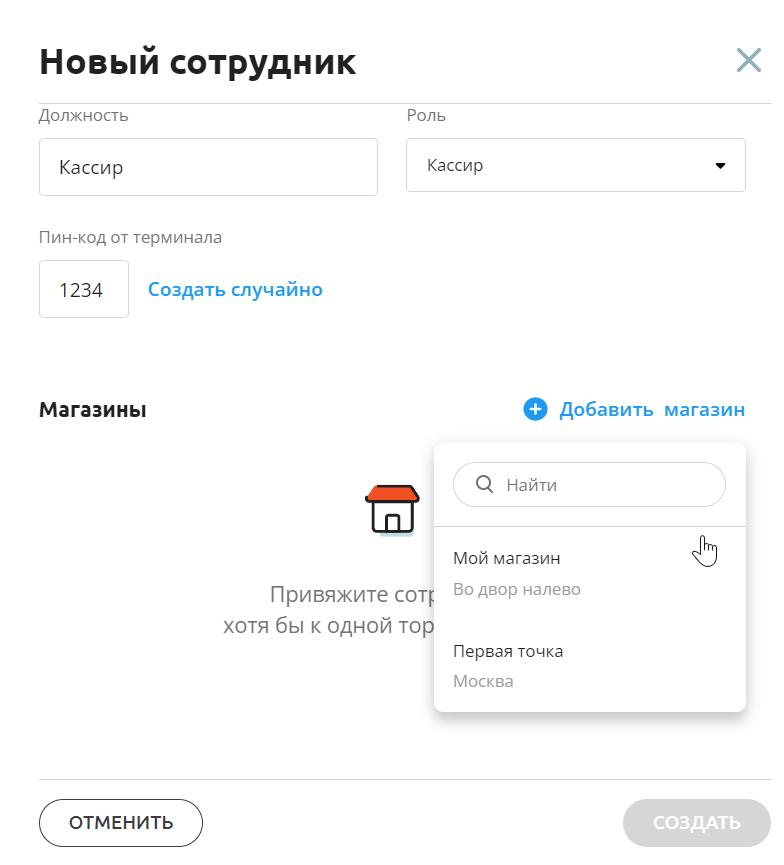
Task: Click the Роль dropdown arrow
Action: click(x=720, y=165)
